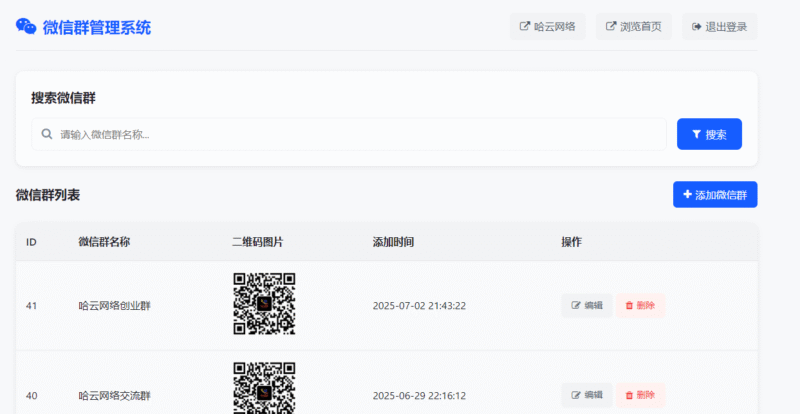Select the ID cell 41
The height and width of the screenshot is (414, 800).
[31, 306]
